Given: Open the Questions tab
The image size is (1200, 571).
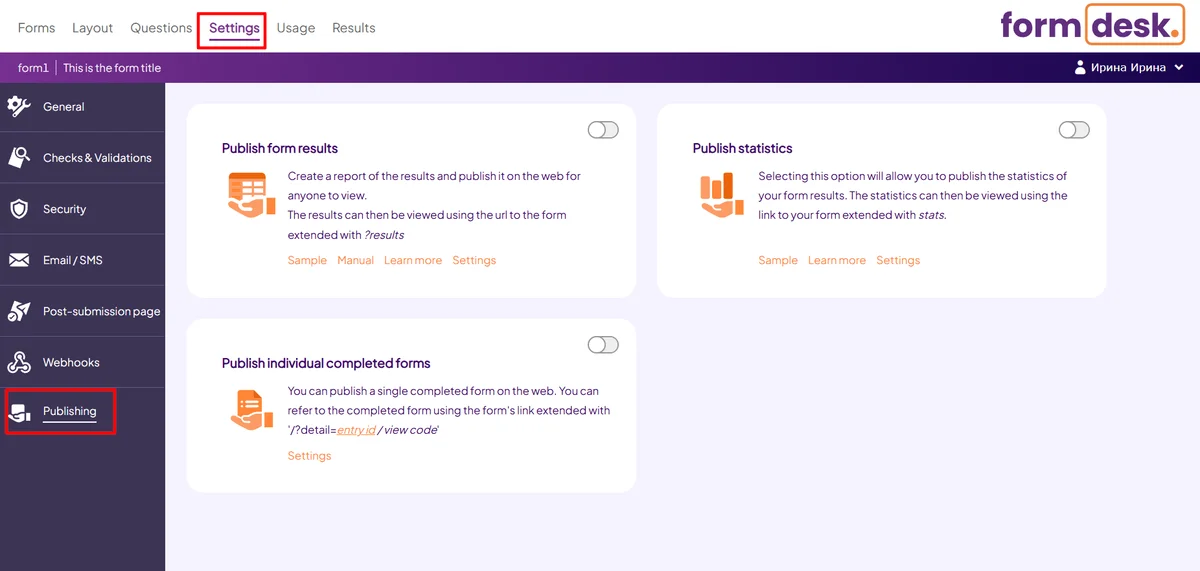Looking at the screenshot, I should pos(161,28).
